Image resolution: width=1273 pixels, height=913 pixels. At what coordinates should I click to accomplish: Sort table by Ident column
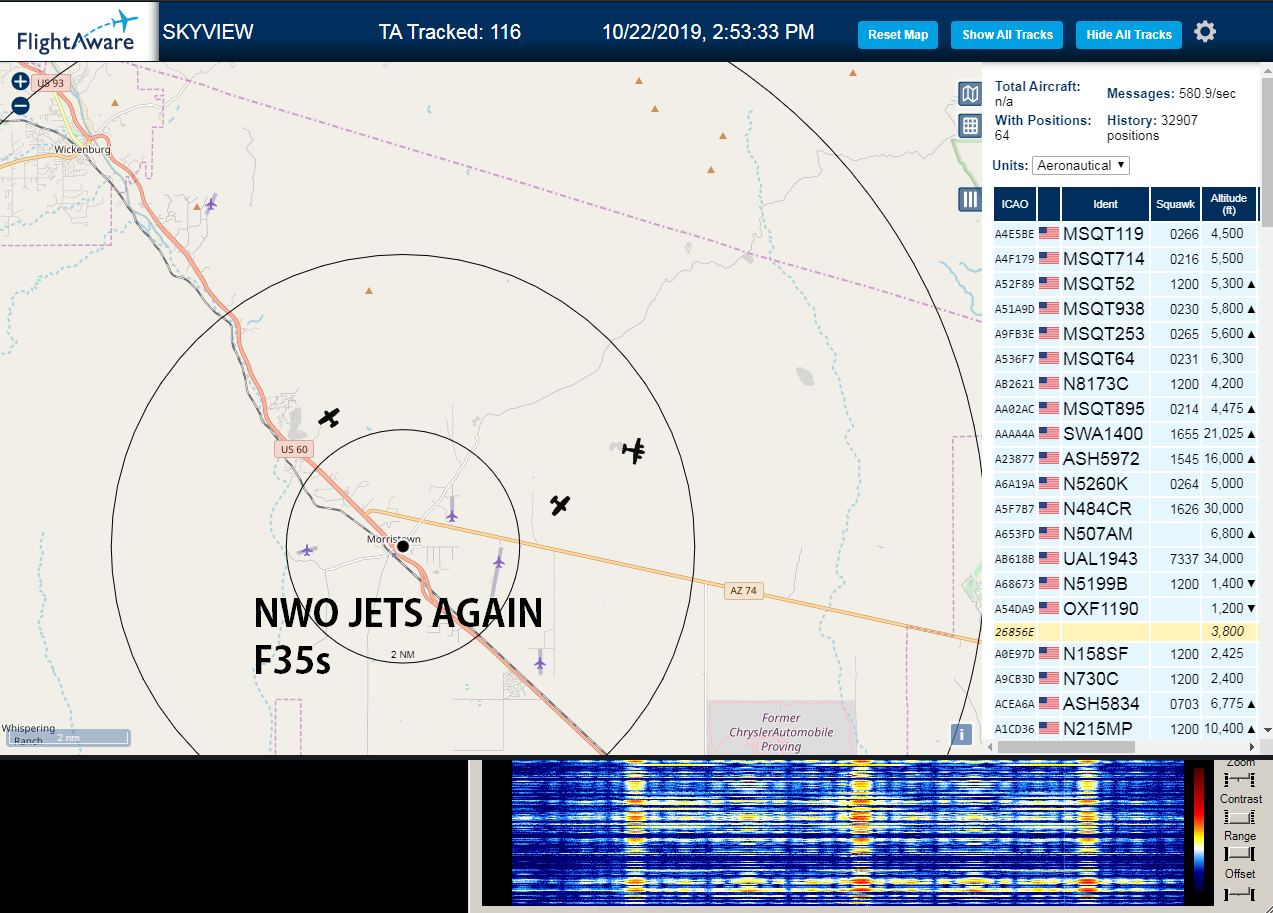coord(1105,204)
